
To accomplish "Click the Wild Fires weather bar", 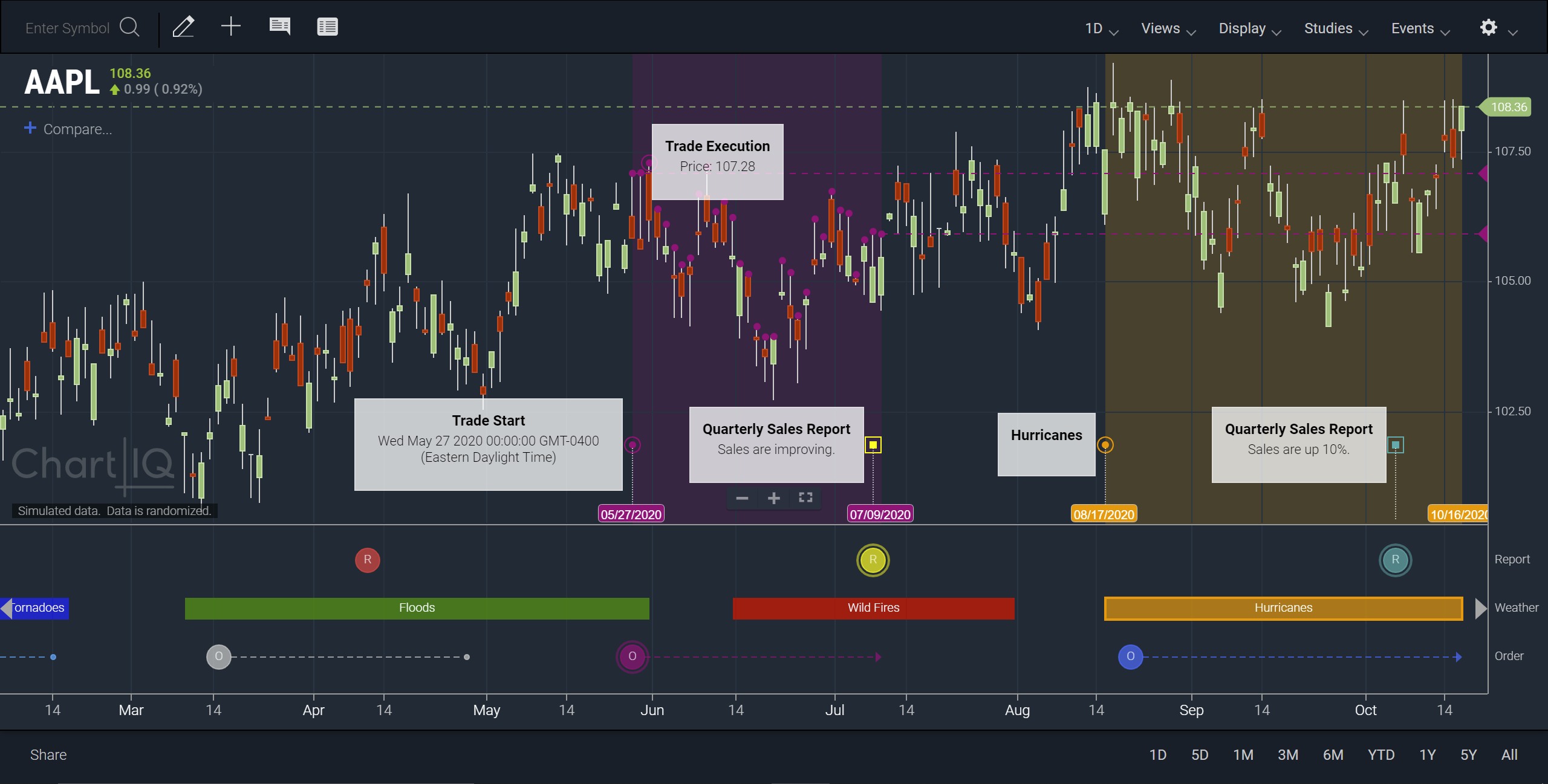I will 874,608.
